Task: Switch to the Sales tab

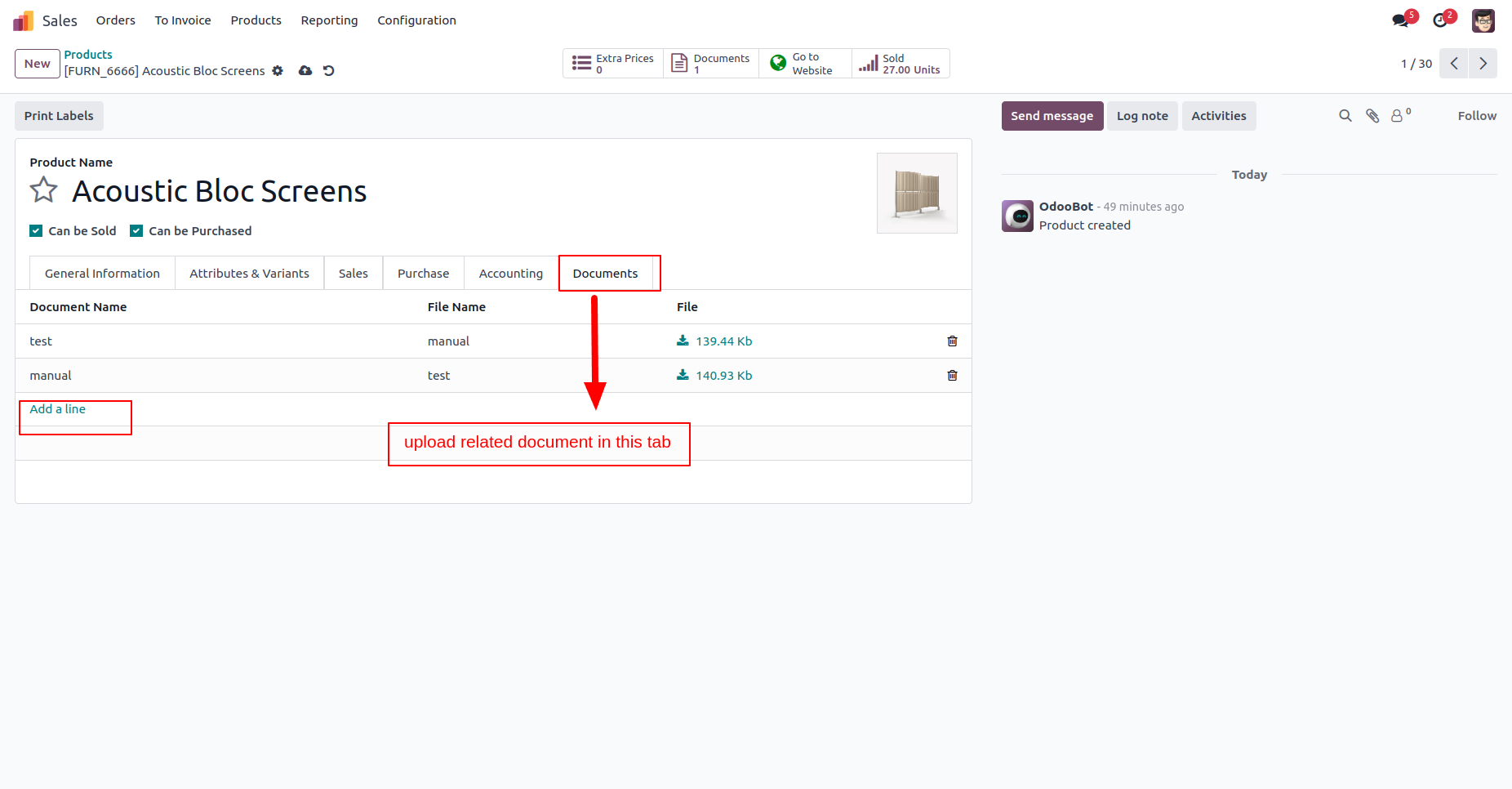Action: point(354,274)
